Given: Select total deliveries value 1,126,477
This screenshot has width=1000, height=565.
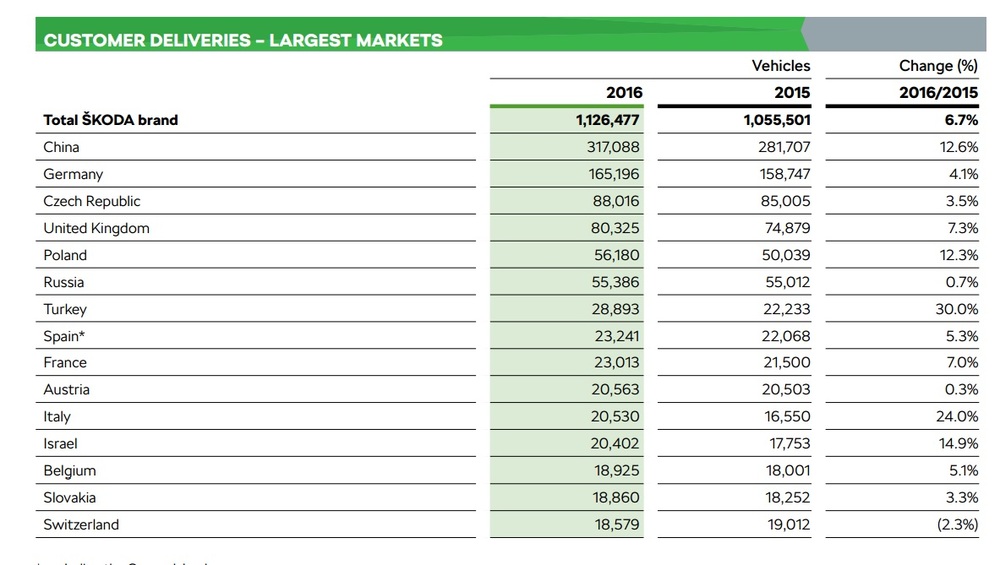Looking at the screenshot, I should click(x=607, y=120).
